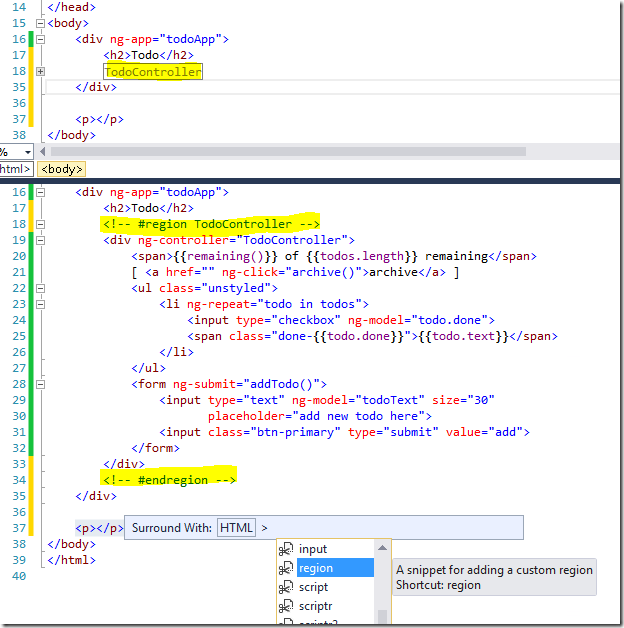Click the #region TodoController comment line
This screenshot has width=624, height=628.
(x=210, y=223)
